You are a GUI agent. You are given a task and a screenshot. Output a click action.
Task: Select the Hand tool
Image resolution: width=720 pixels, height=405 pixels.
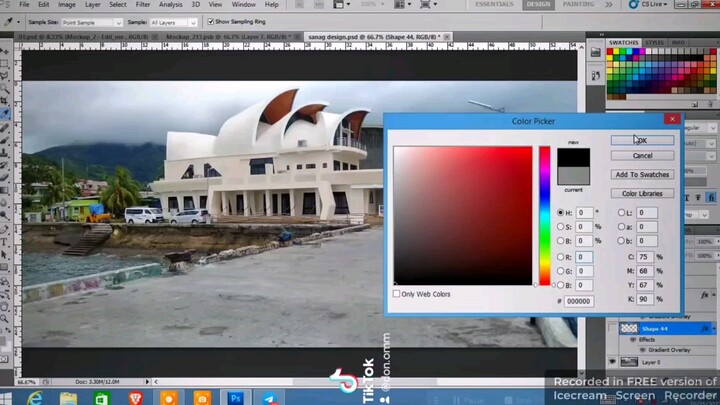[5, 305]
